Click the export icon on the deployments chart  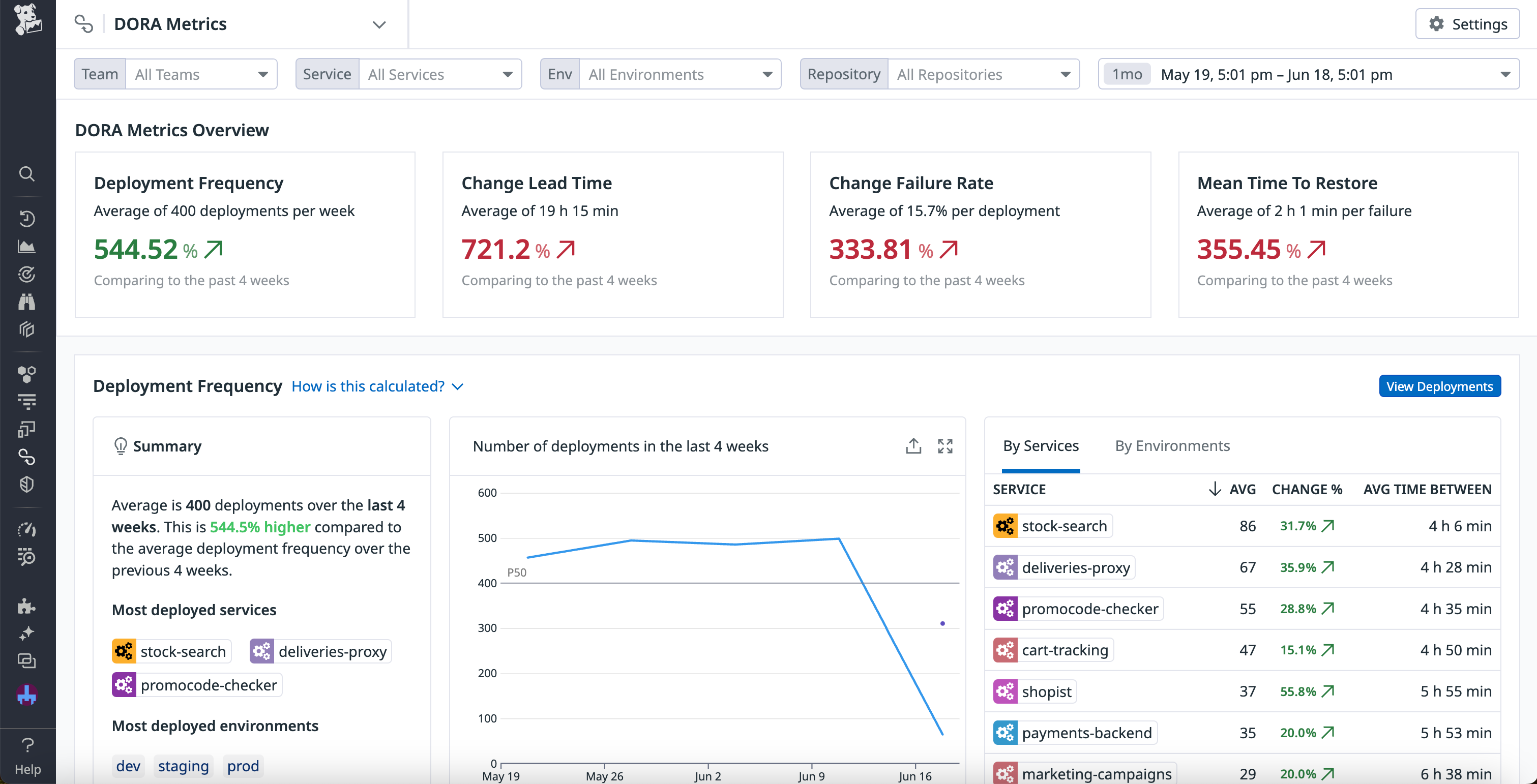[913, 446]
